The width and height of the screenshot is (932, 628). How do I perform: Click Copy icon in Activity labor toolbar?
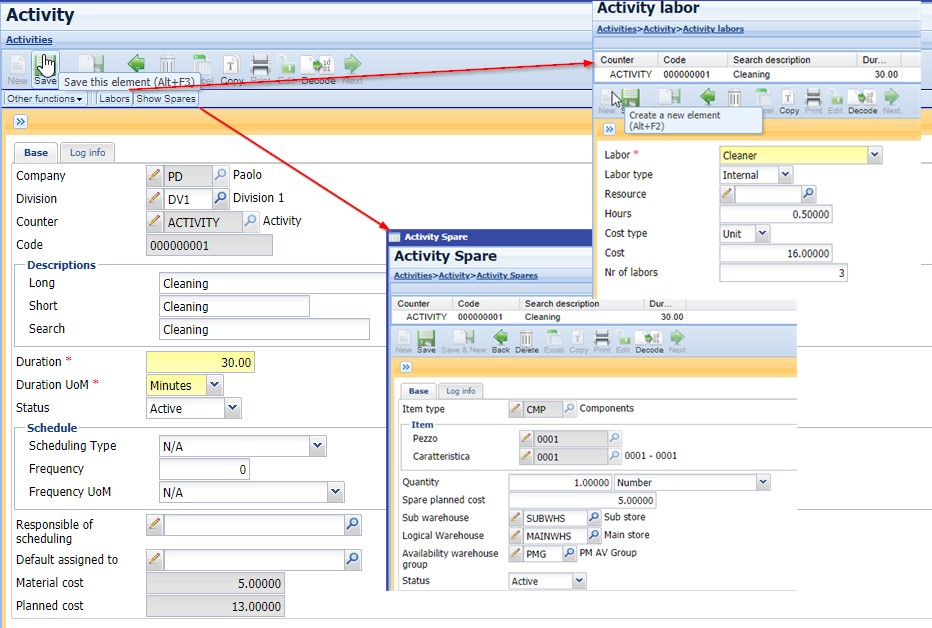pos(788,100)
